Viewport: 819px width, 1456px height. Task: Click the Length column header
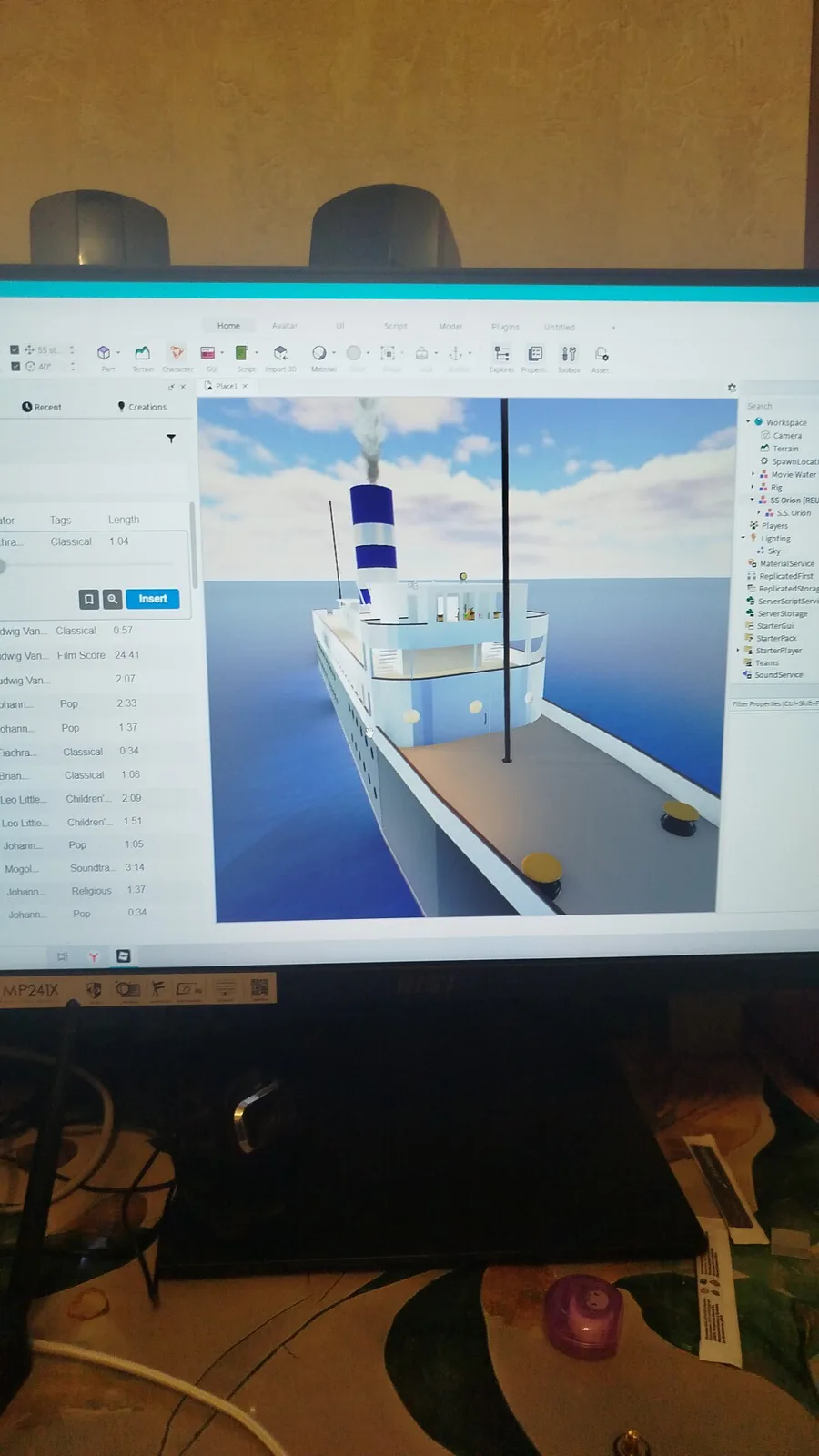pyautogui.click(x=124, y=520)
